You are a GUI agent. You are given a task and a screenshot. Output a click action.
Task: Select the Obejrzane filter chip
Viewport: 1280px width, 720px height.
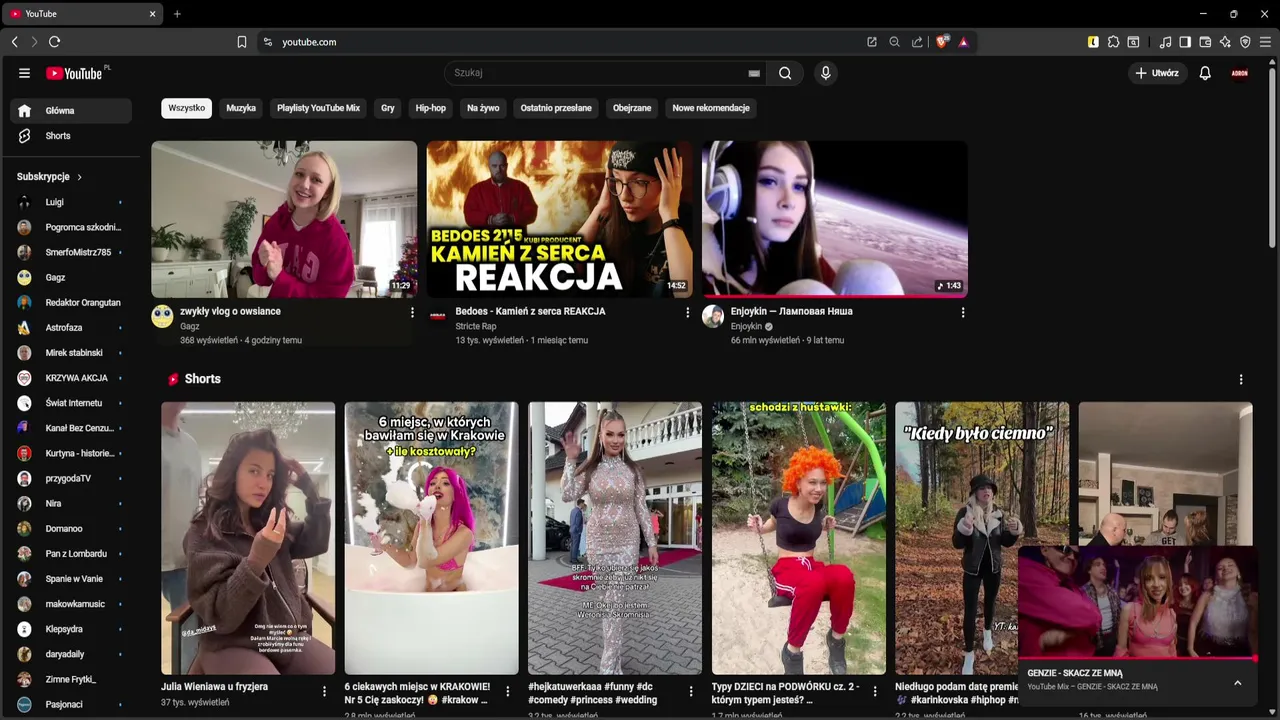632,108
